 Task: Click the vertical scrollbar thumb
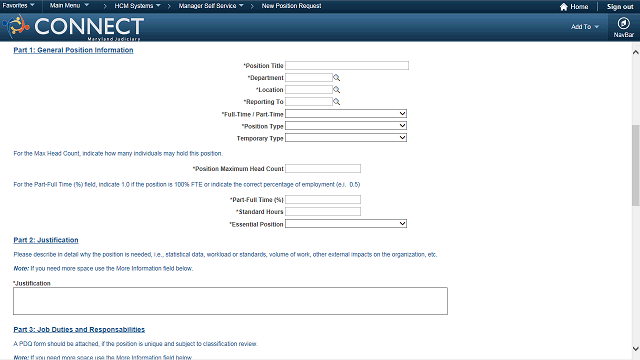[636, 165]
